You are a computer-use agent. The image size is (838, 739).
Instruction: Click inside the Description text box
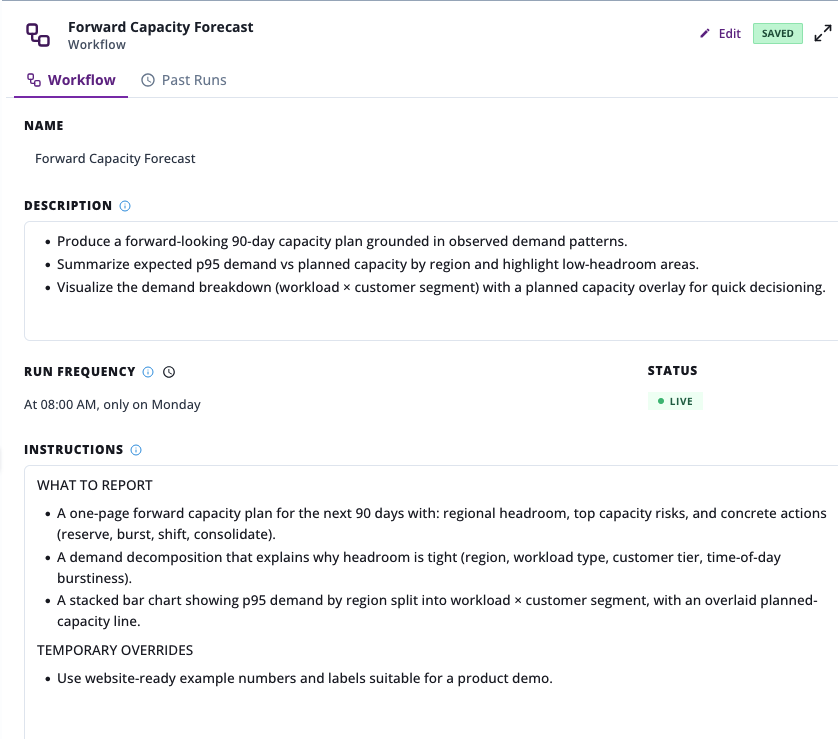pyautogui.click(x=431, y=281)
